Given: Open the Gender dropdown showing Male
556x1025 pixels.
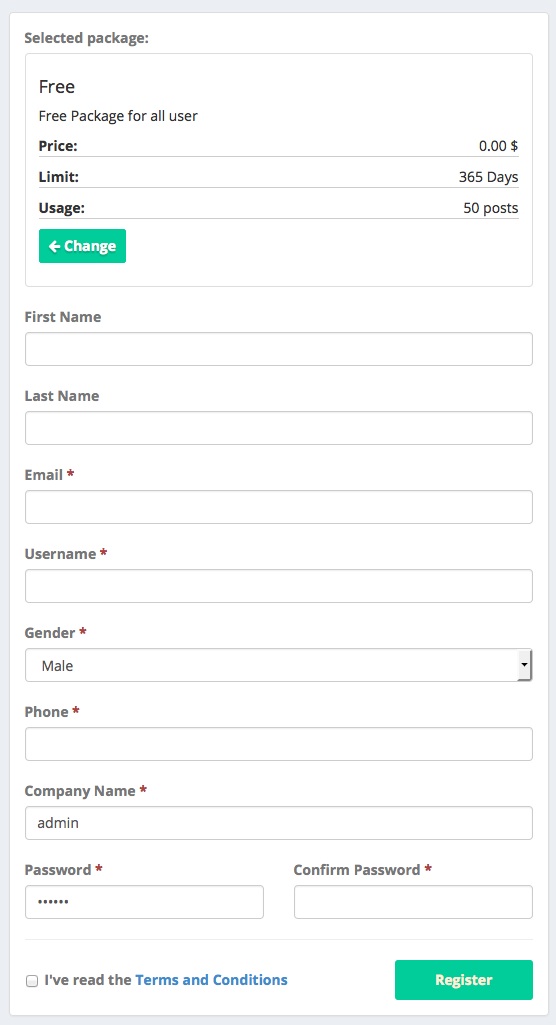Looking at the screenshot, I should 278,665.
